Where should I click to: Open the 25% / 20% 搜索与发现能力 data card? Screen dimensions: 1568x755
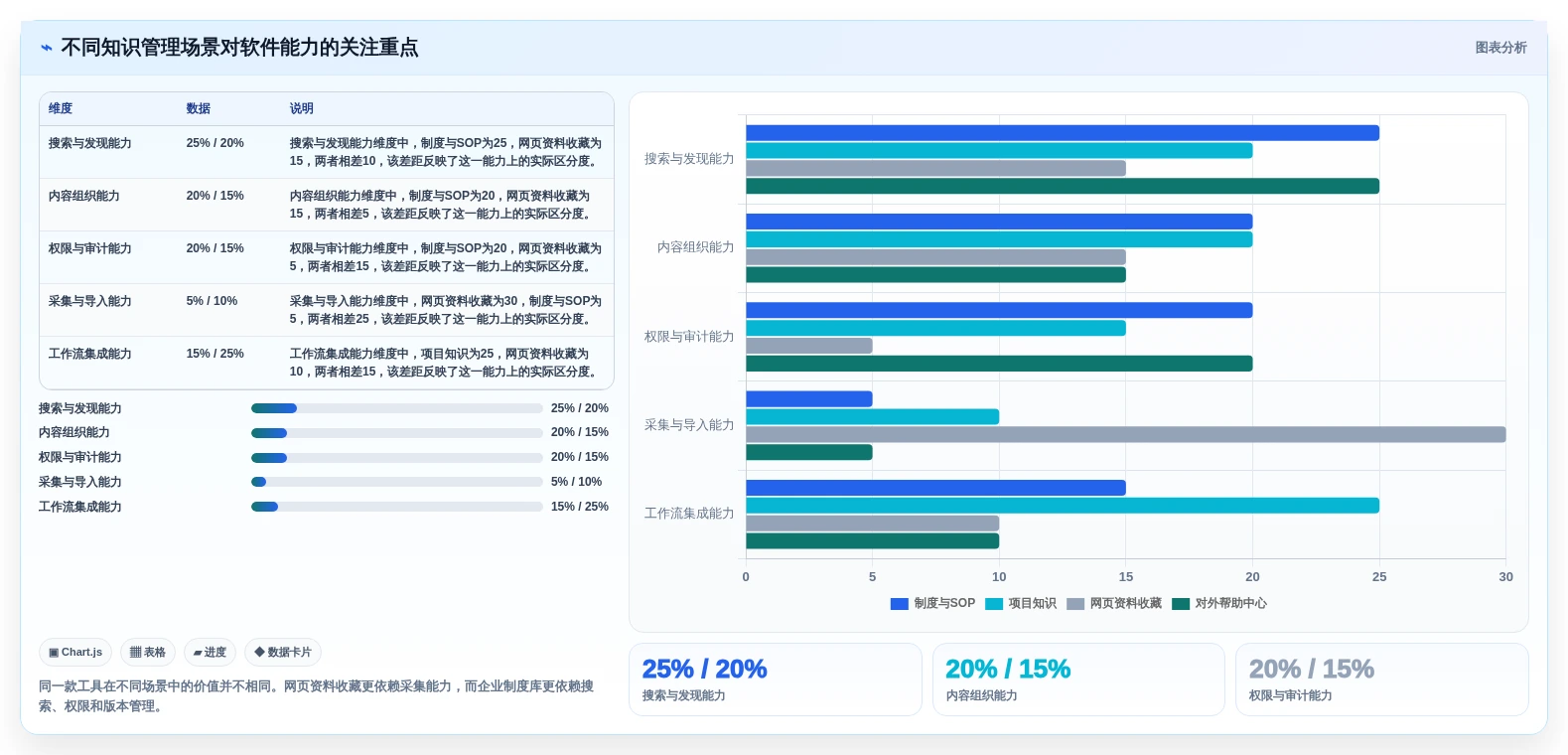coord(776,679)
